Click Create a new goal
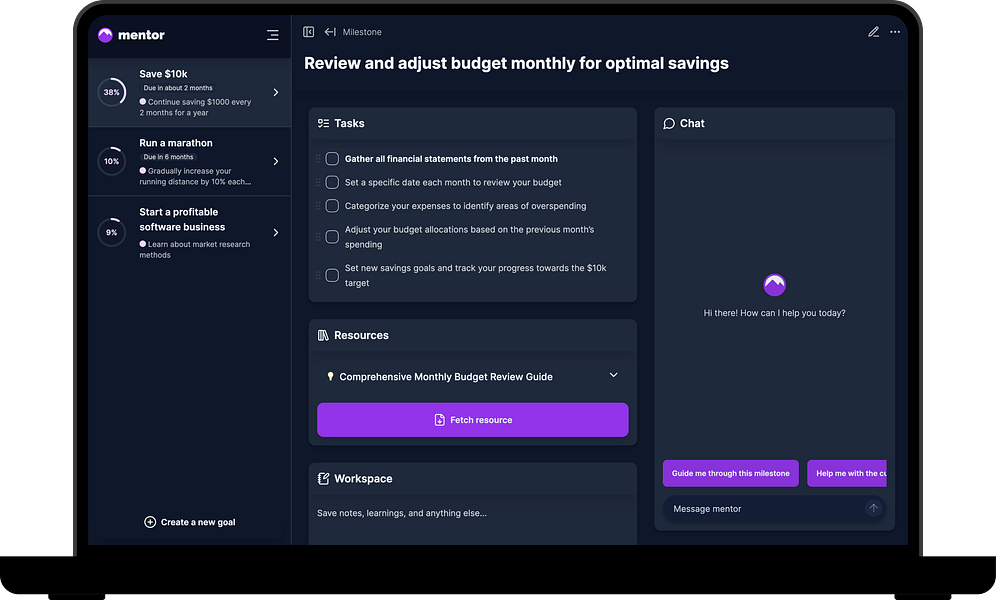 190,522
